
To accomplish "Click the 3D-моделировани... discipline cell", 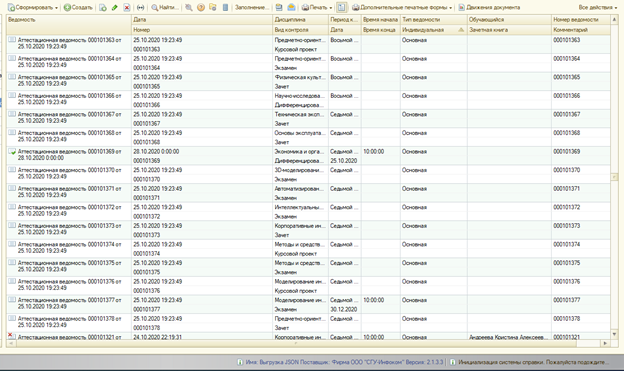I will pyautogui.click(x=299, y=170).
